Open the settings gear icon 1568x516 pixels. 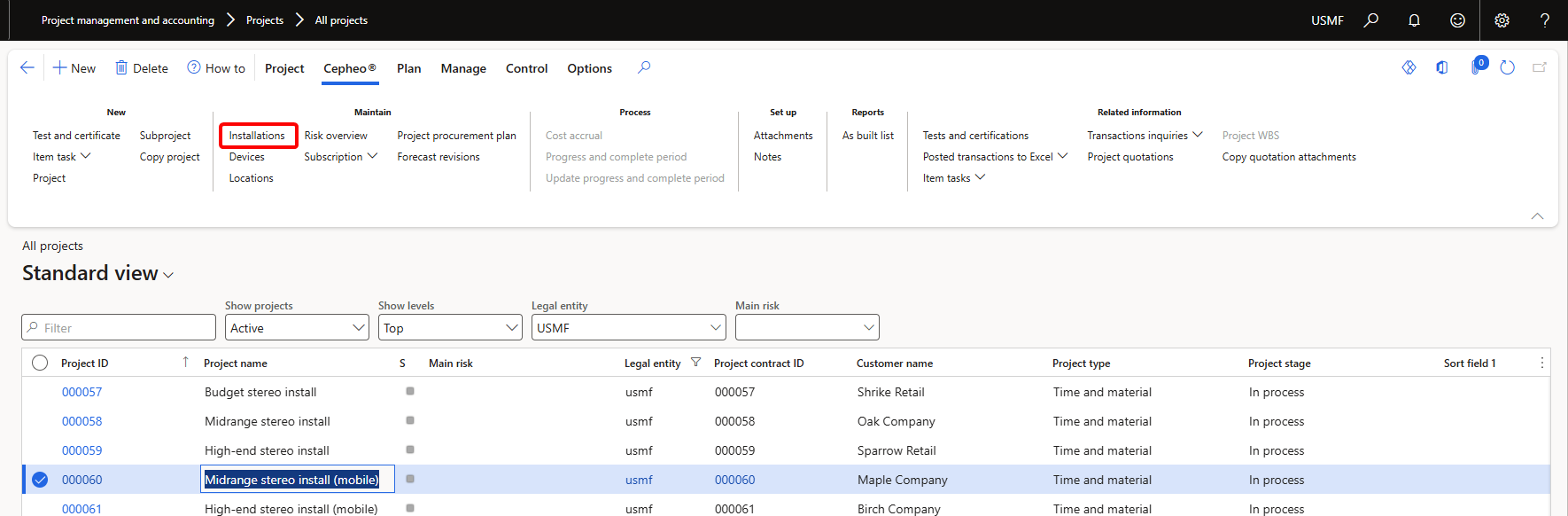click(x=1502, y=20)
